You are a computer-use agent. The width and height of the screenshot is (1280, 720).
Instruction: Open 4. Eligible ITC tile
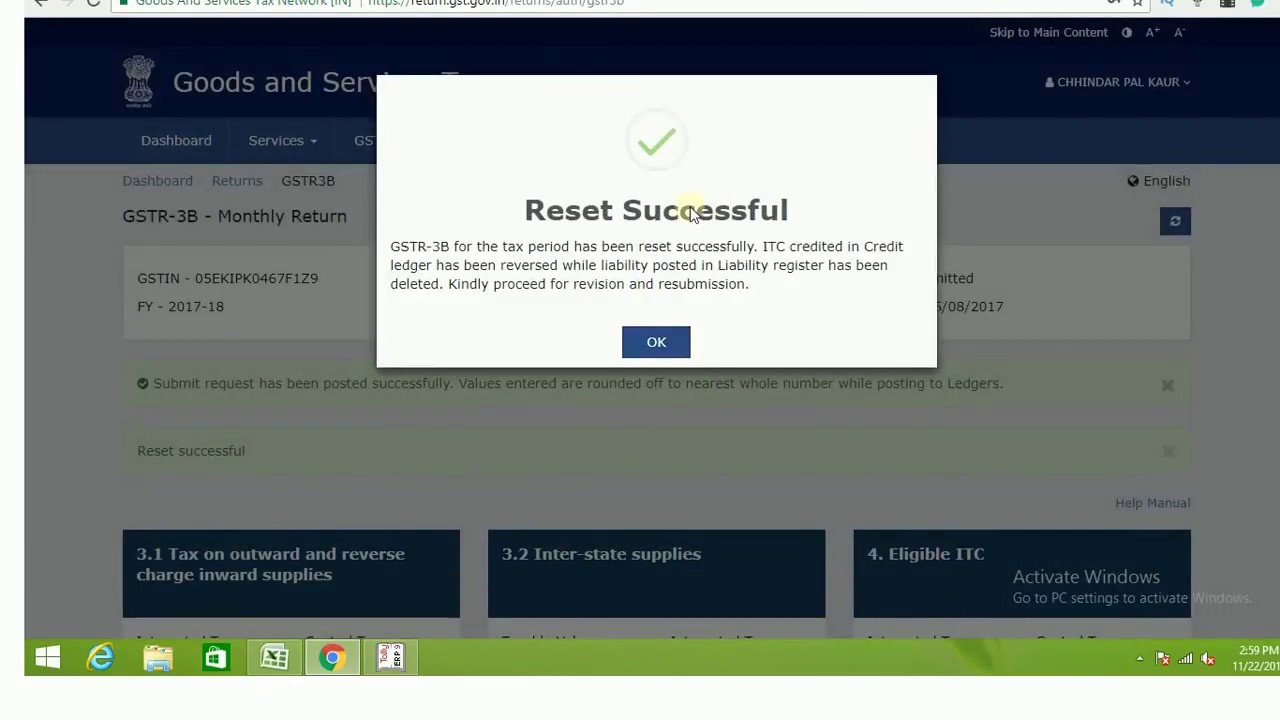pyautogui.click(x=1021, y=573)
